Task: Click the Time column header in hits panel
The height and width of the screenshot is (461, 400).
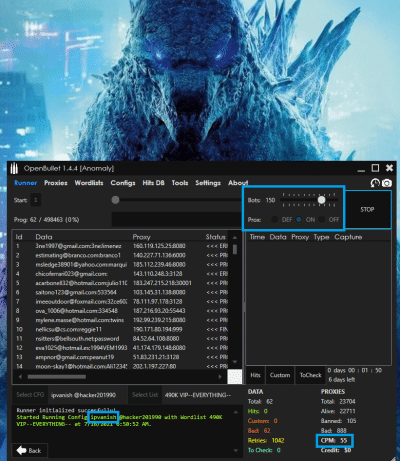Action: tap(257, 237)
